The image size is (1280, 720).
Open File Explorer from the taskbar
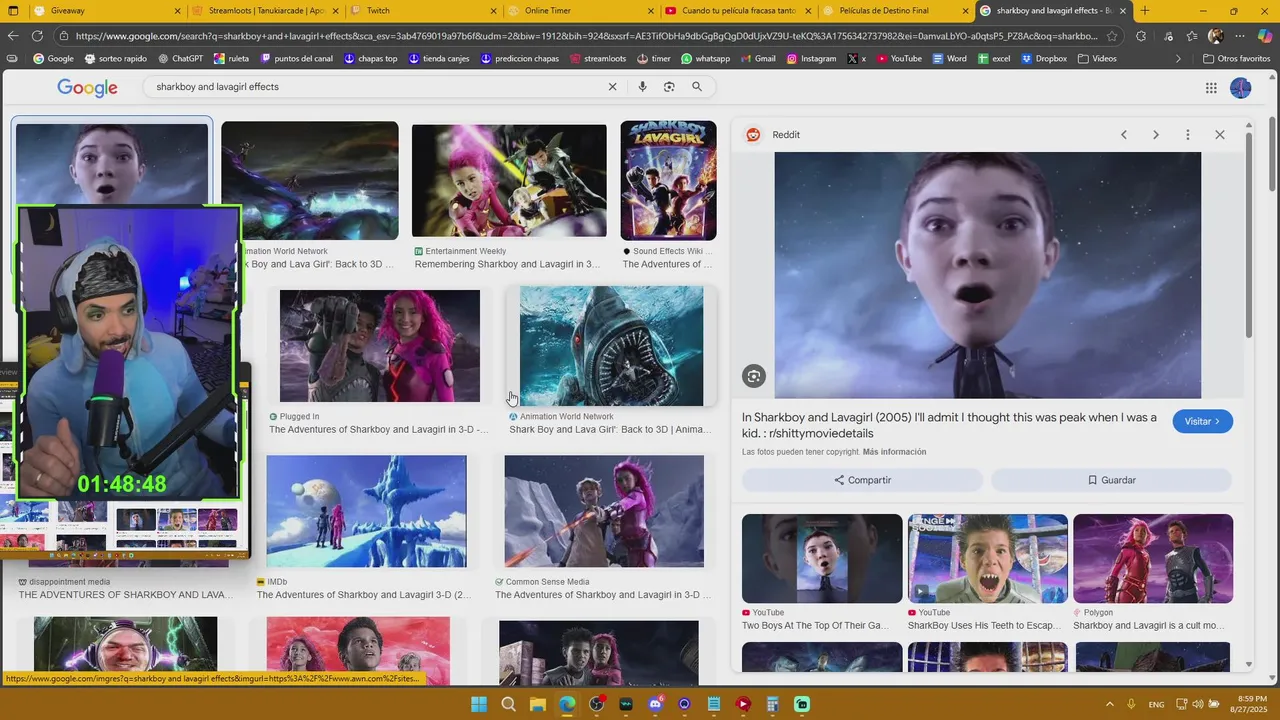pos(538,704)
